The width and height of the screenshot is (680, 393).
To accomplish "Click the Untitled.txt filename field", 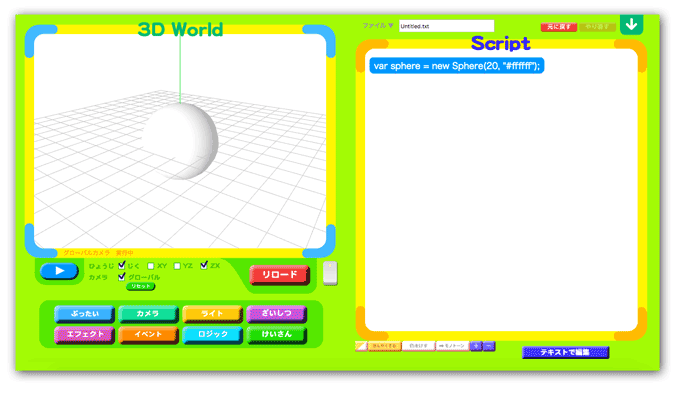I will point(446,26).
